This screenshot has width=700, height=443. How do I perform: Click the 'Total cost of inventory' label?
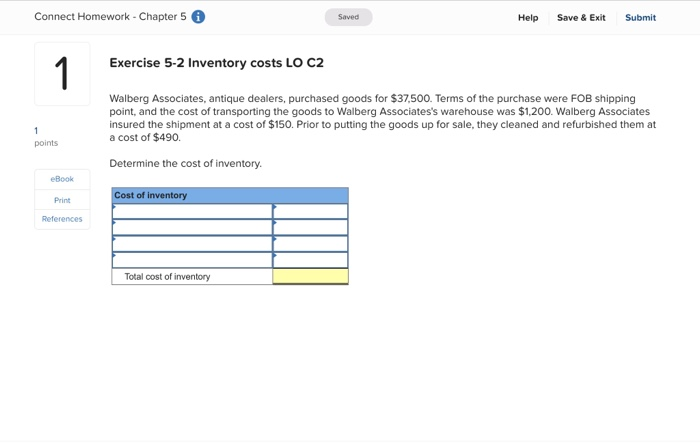point(167,277)
